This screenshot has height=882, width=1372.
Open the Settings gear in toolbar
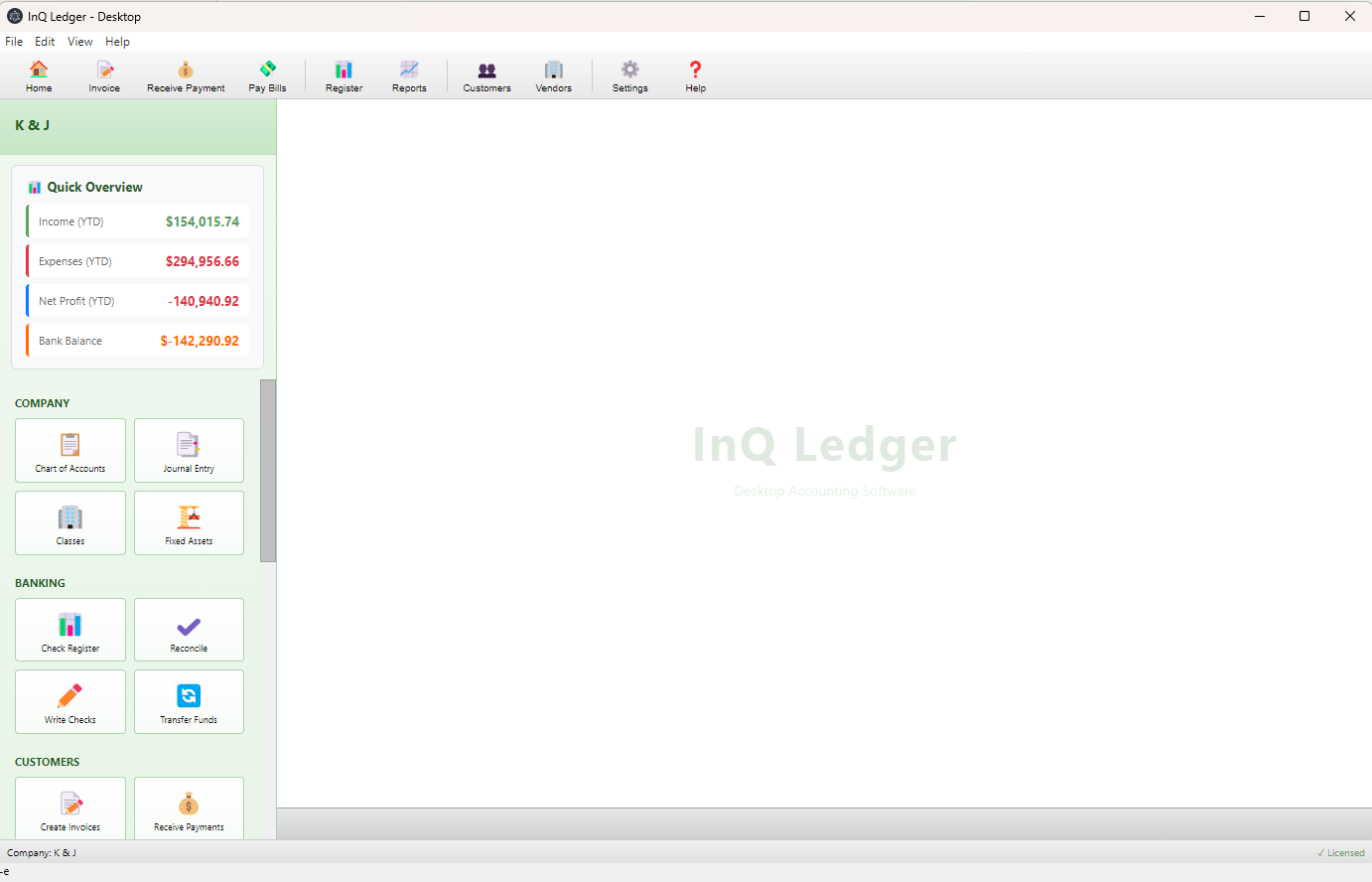(629, 75)
